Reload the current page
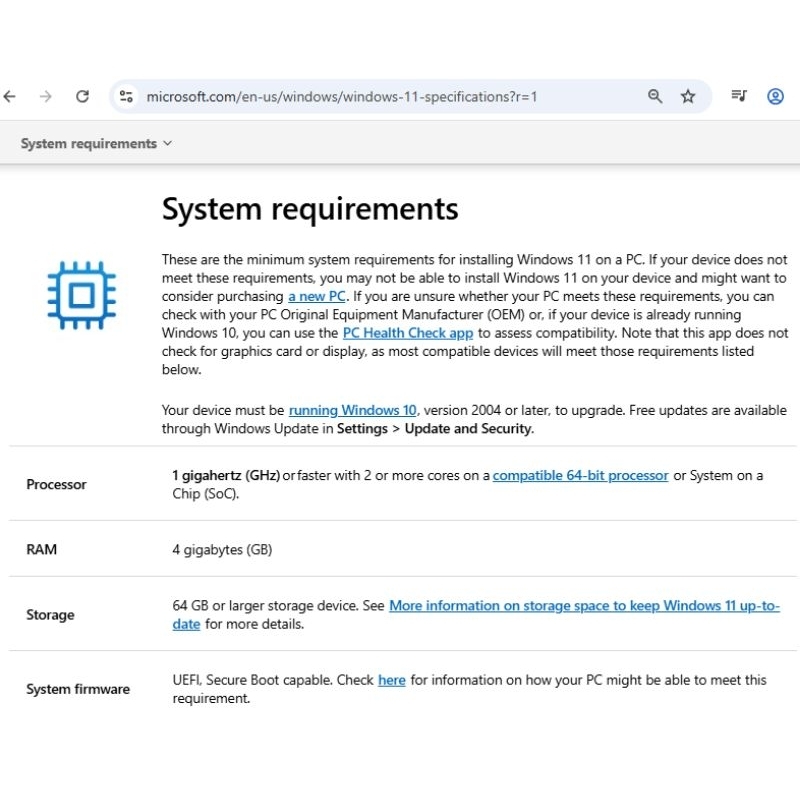Screen dimensions: 800x800 [83, 97]
